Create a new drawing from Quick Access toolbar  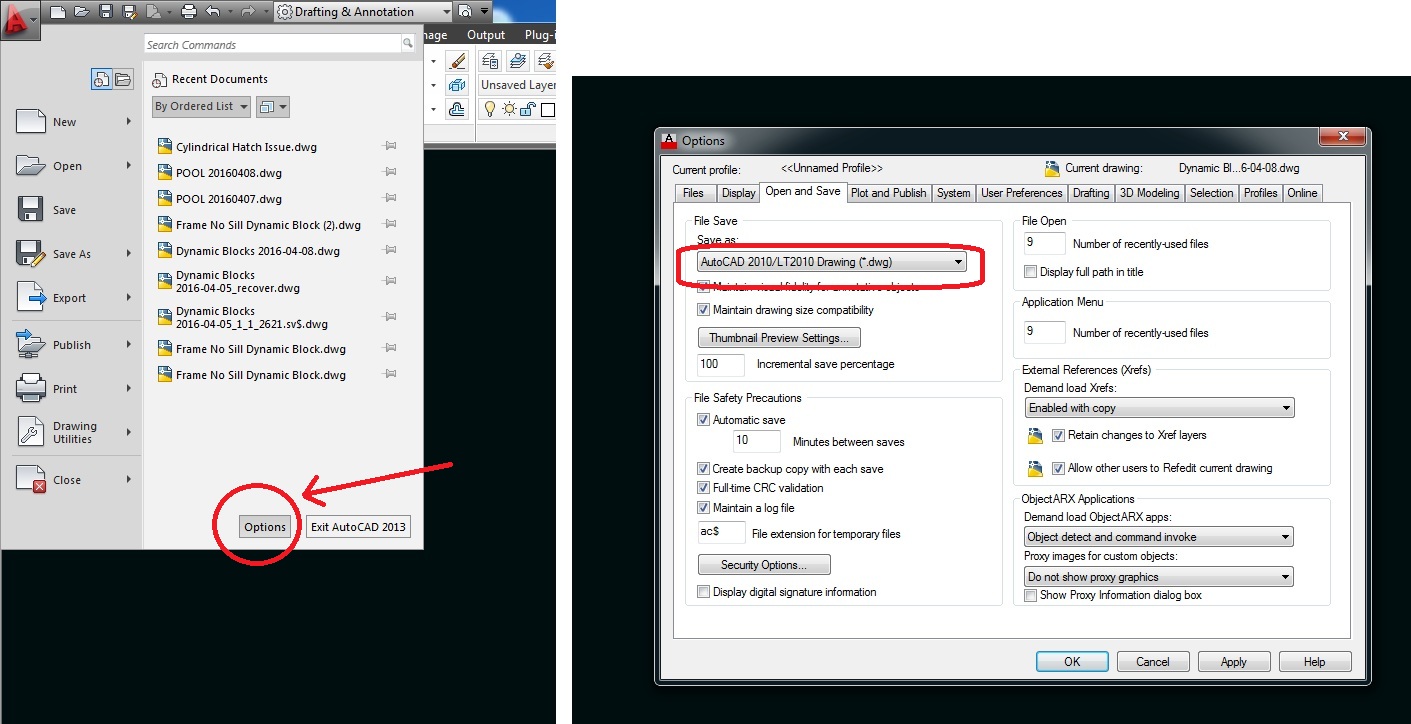(59, 11)
